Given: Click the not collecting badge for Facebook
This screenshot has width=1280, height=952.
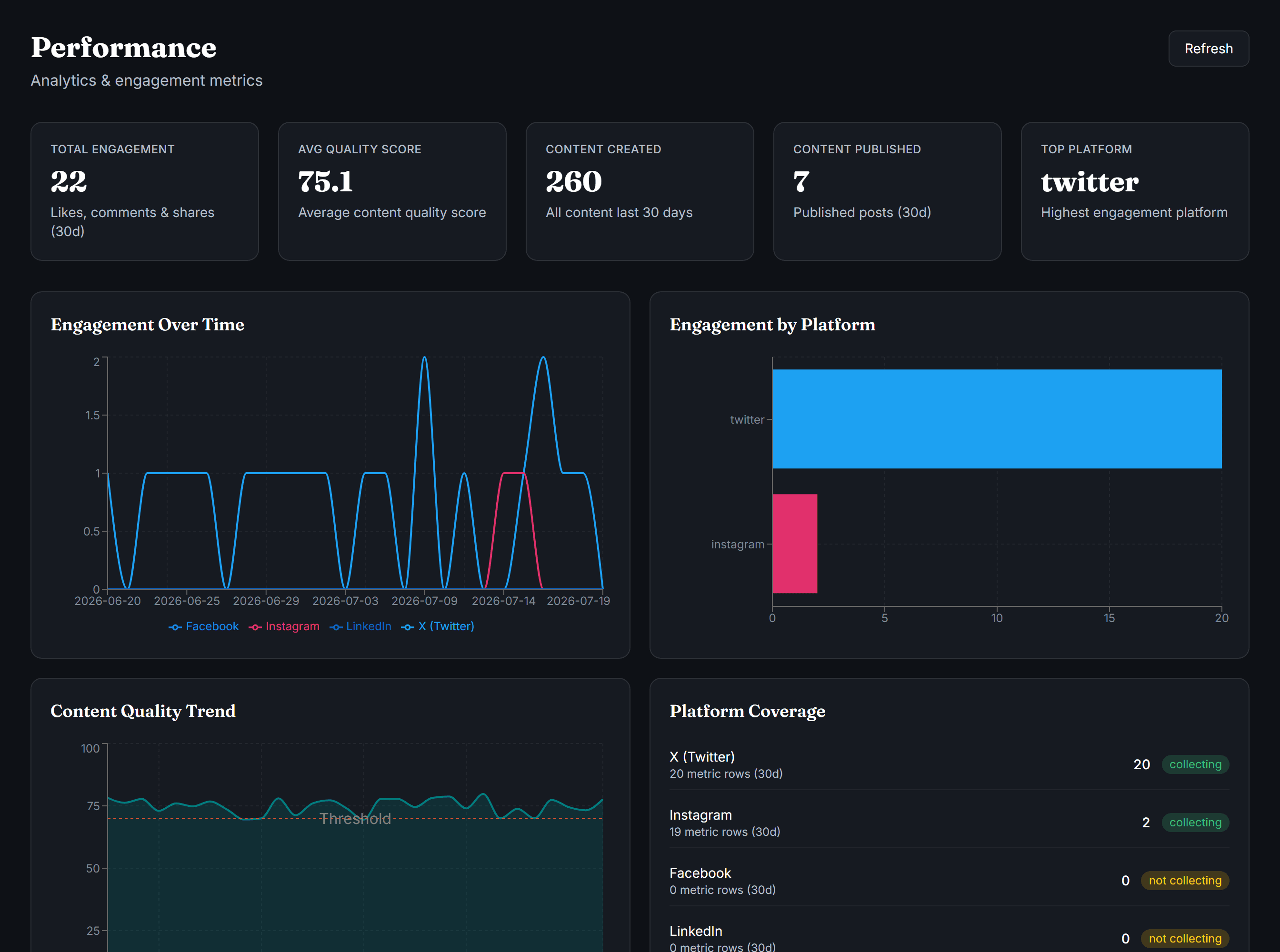Looking at the screenshot, I should [x=1185, y=881].
